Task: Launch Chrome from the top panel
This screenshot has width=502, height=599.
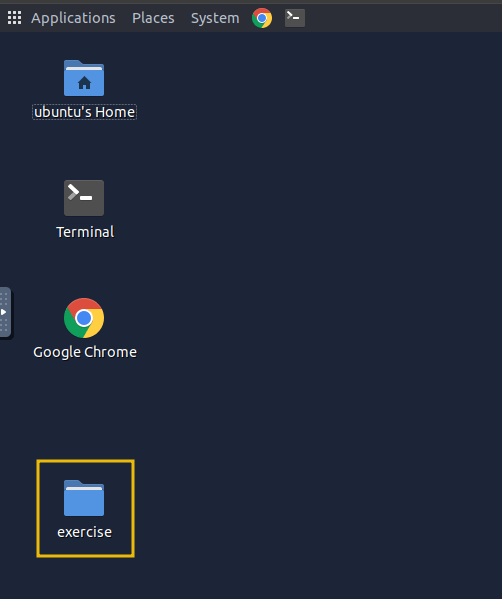Action: [262, 18]
